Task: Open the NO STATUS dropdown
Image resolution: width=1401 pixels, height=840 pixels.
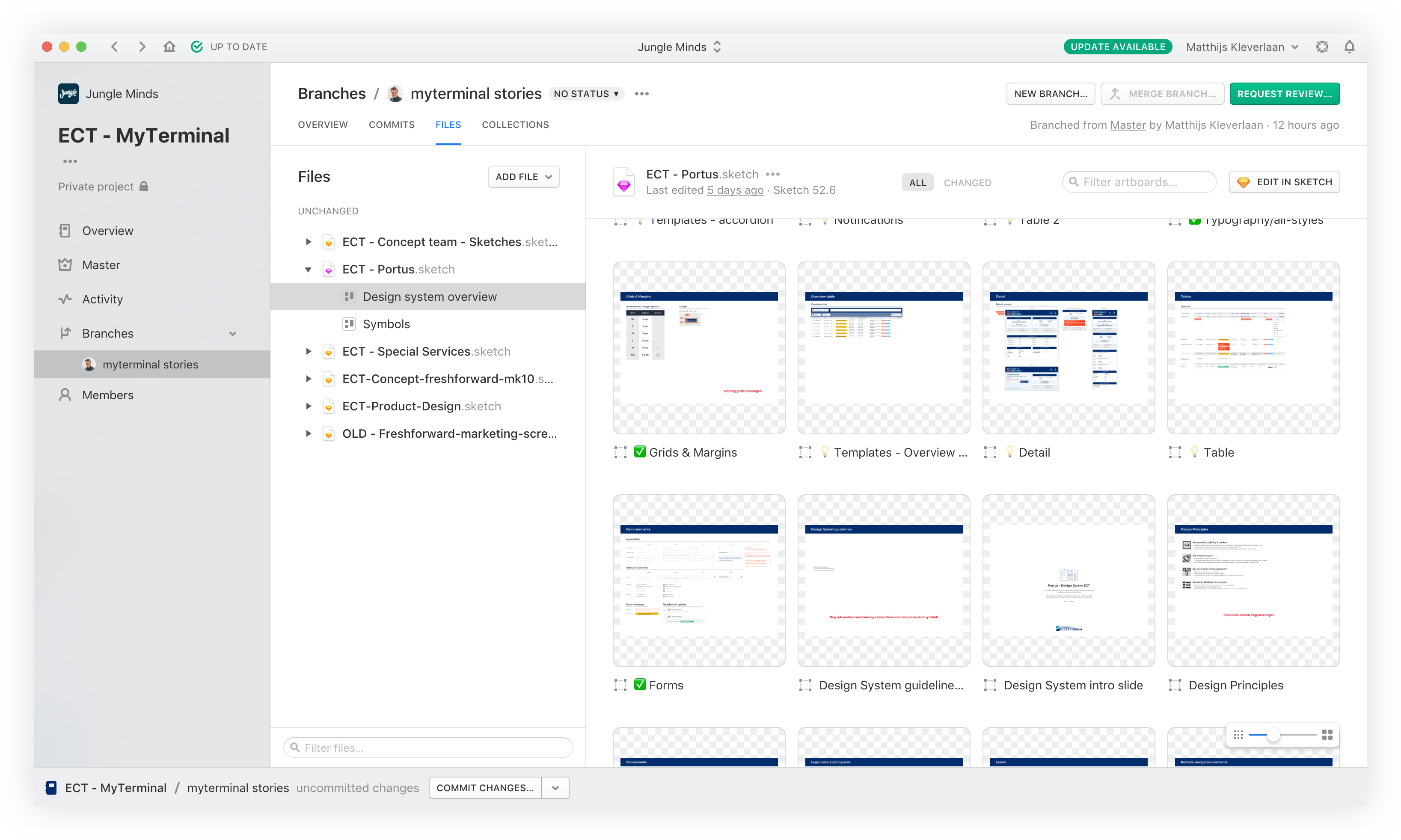Action: click(x=586, y=94)
